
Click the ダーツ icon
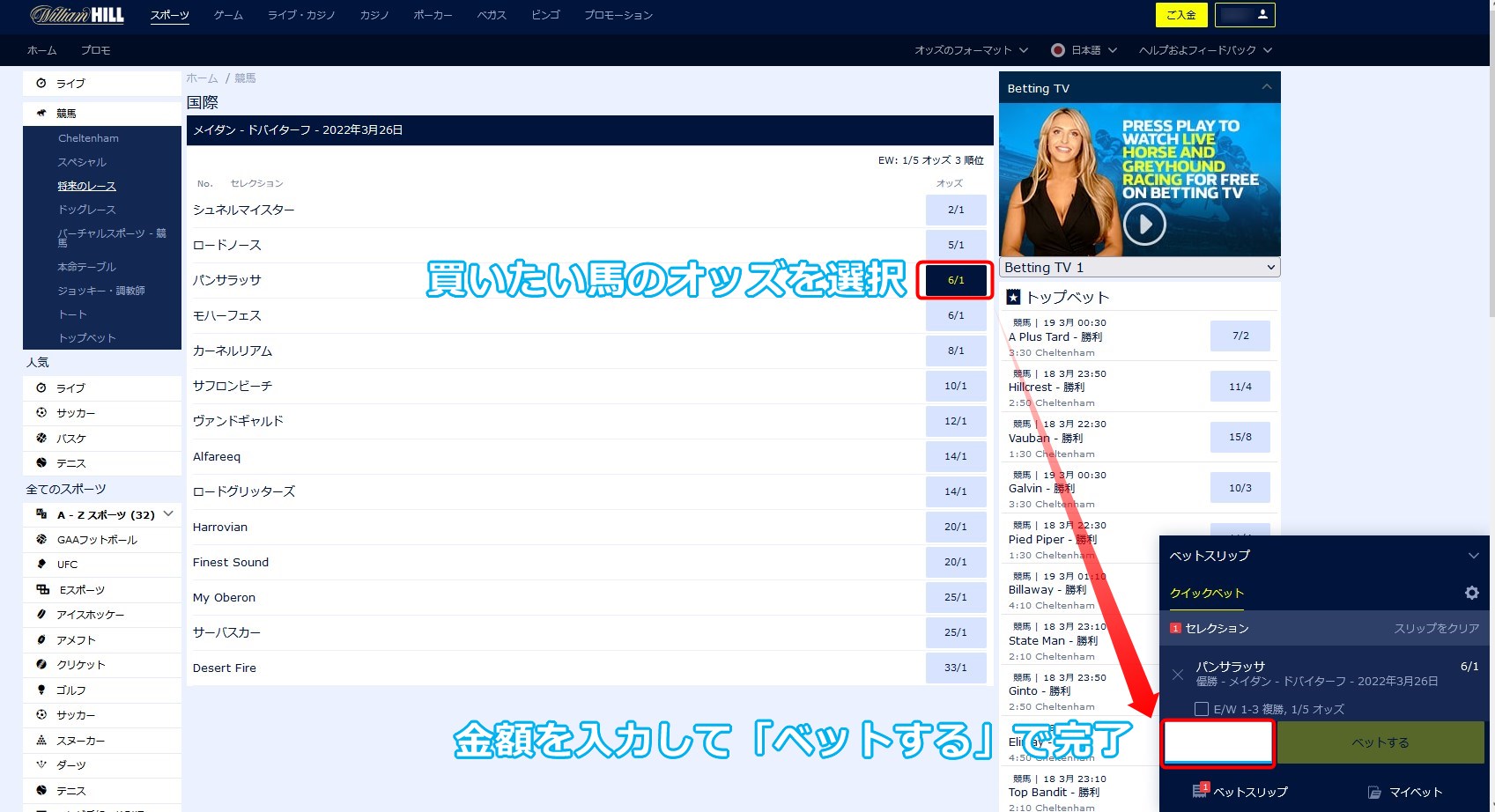[x=41, y=764]
